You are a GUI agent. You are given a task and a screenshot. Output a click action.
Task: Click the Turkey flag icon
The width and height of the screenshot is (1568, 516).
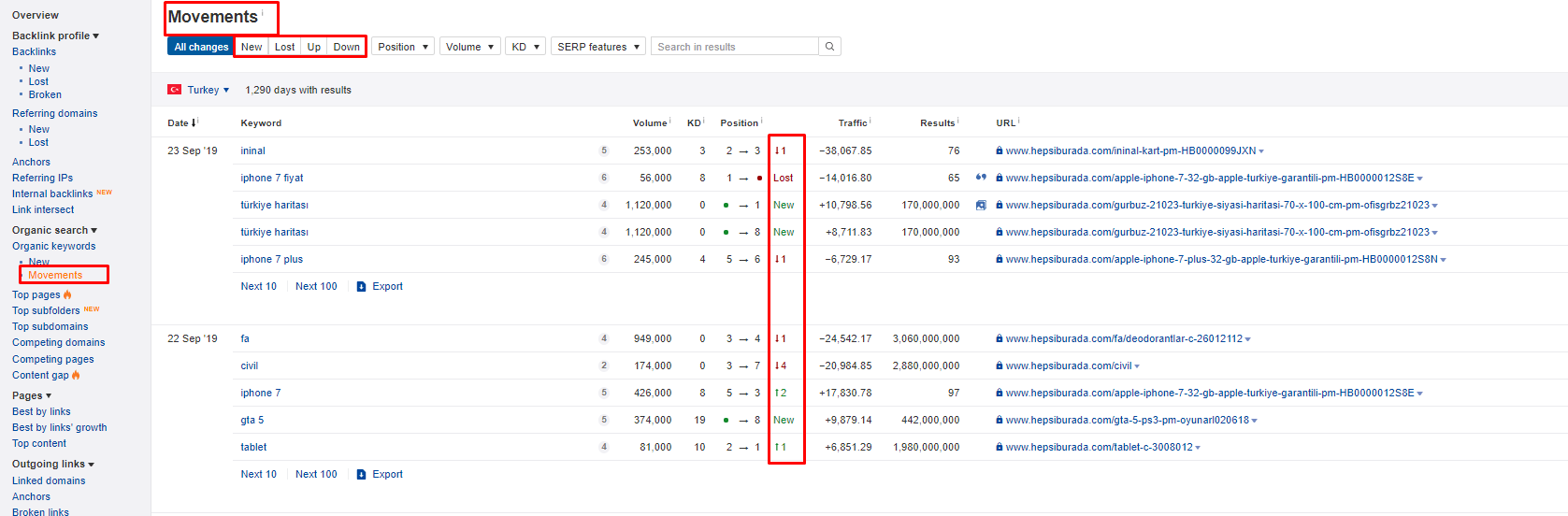pyautogui.click(x=175, y=90)
